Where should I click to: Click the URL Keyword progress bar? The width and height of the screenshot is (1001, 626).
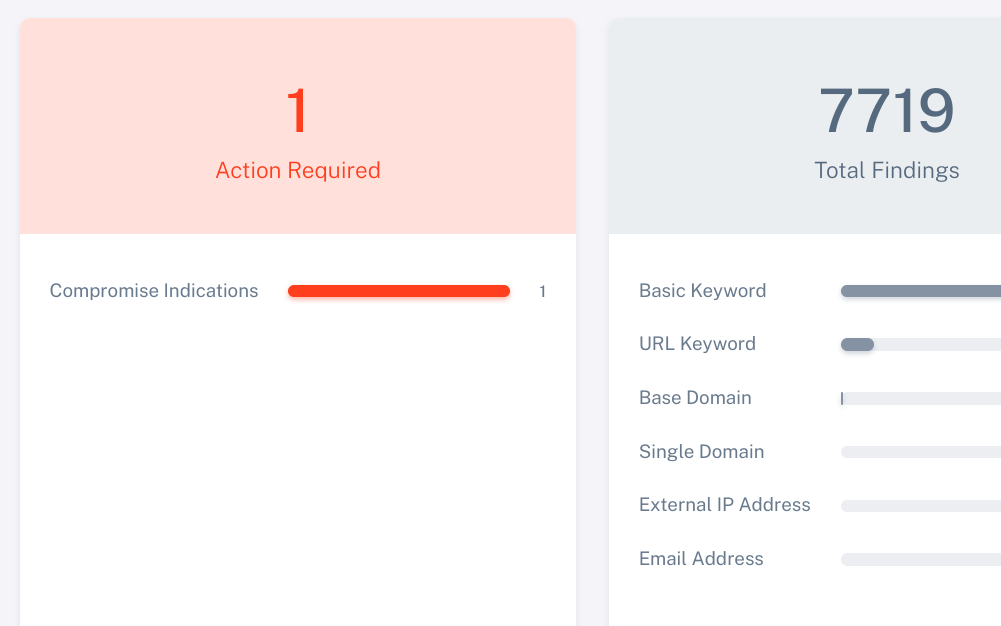[x=921, y=345]
